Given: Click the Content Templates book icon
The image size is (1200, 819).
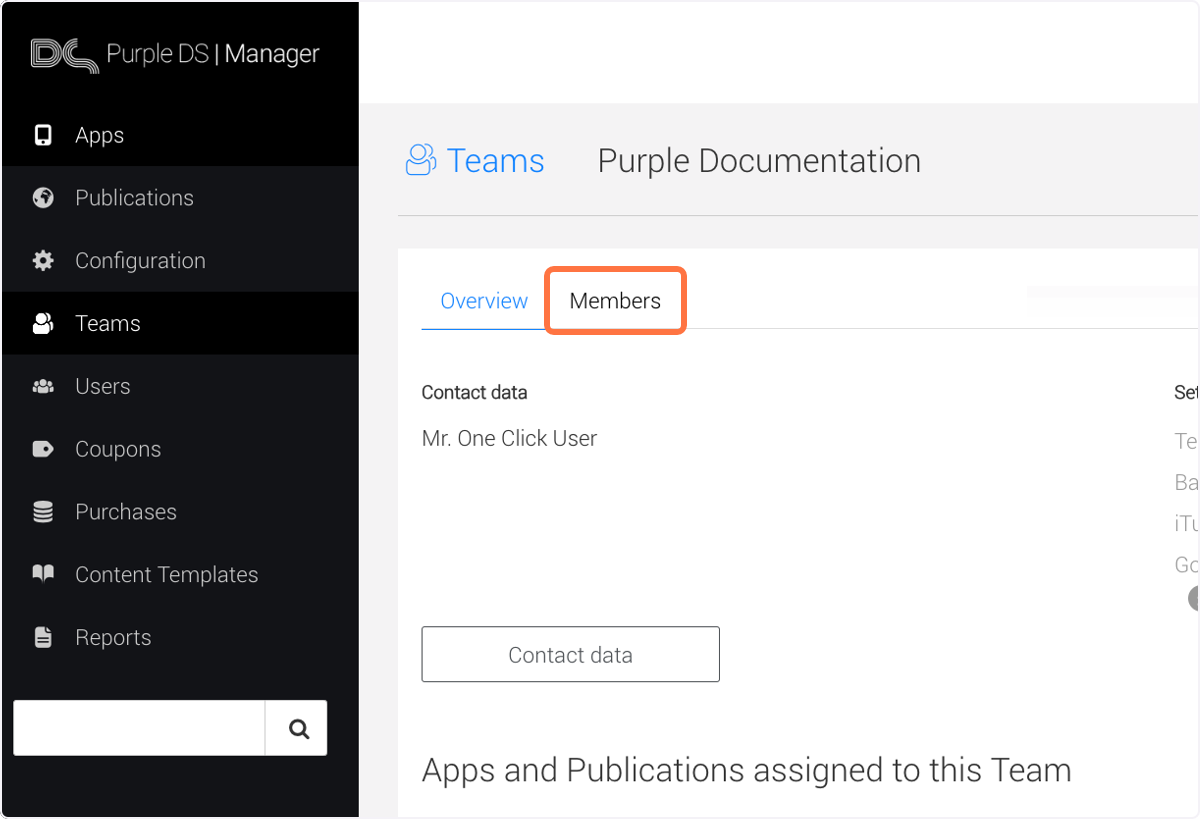Looking at the screenshot, I should tap(43, 574).
